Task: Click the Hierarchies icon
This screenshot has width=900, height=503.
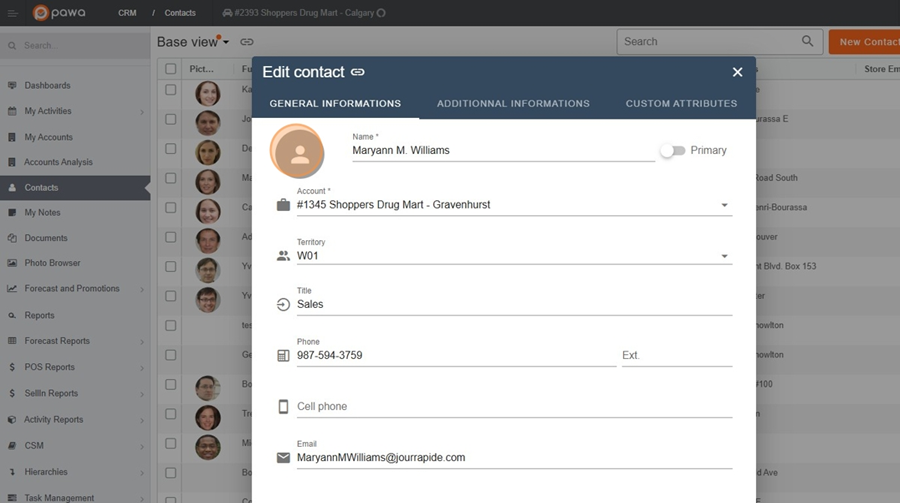Action: (x=12, y=471)
